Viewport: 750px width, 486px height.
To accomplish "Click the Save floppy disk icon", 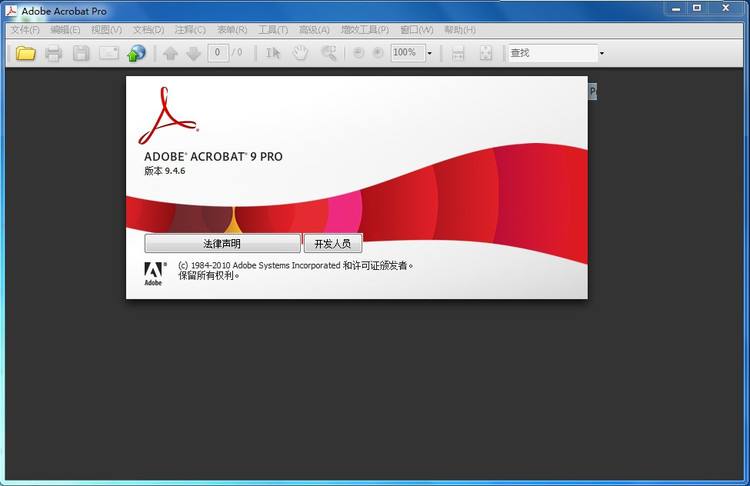I will pos(81,53).
